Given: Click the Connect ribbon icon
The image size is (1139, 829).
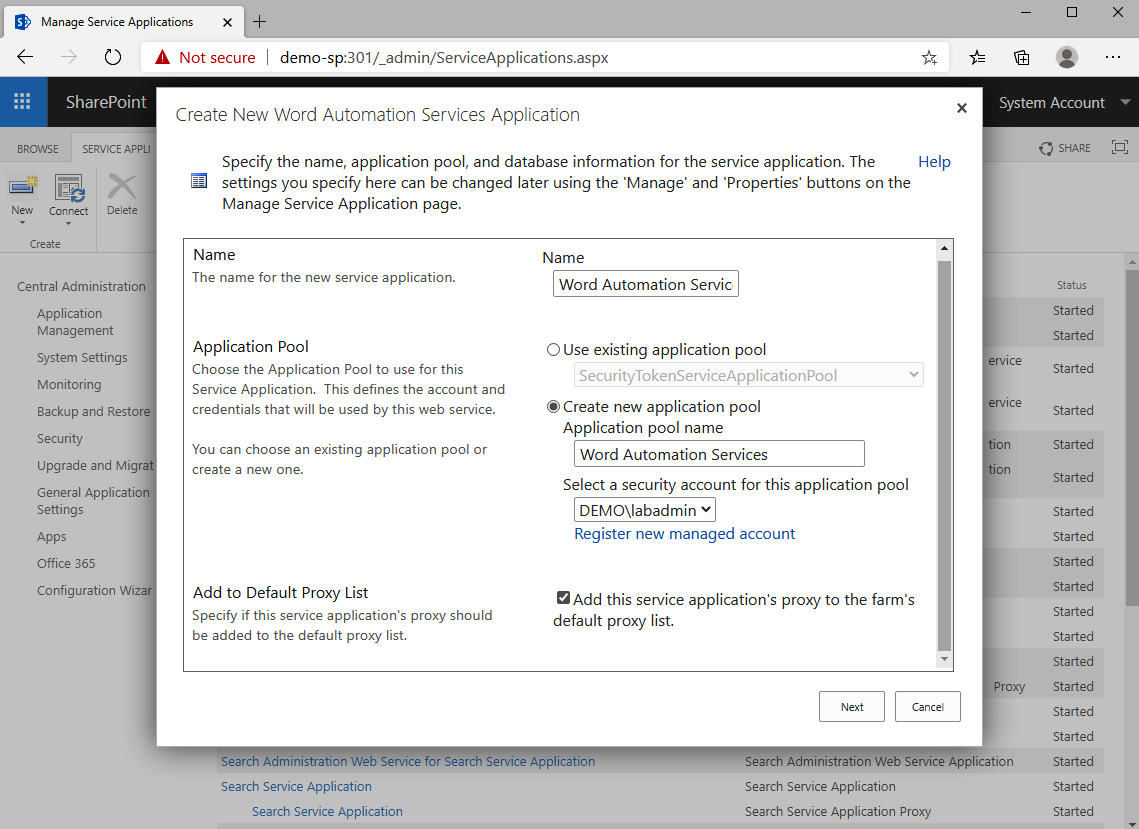Looking at the screenshot, I should point(69,188).
